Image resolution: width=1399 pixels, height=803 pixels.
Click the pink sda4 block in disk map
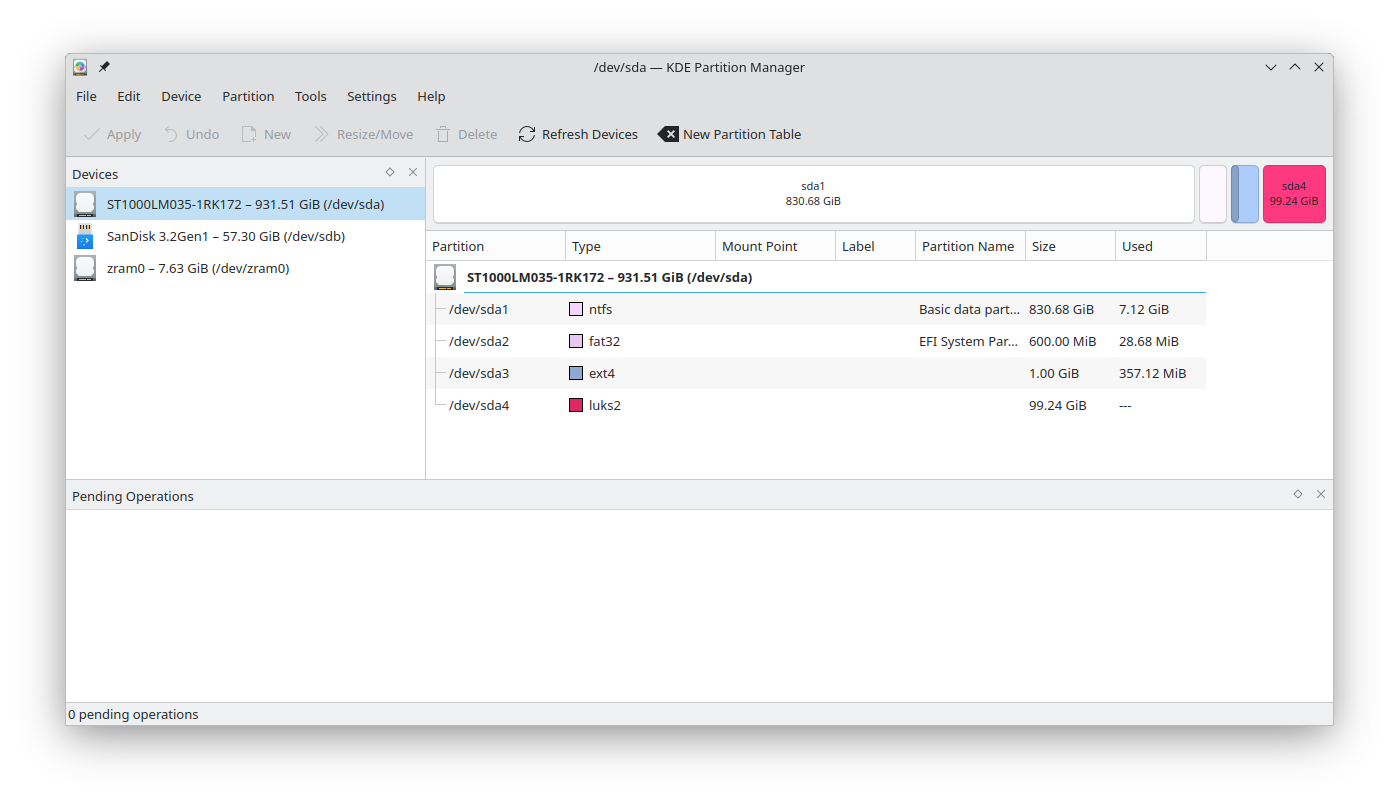click(x=1293, y=194)
